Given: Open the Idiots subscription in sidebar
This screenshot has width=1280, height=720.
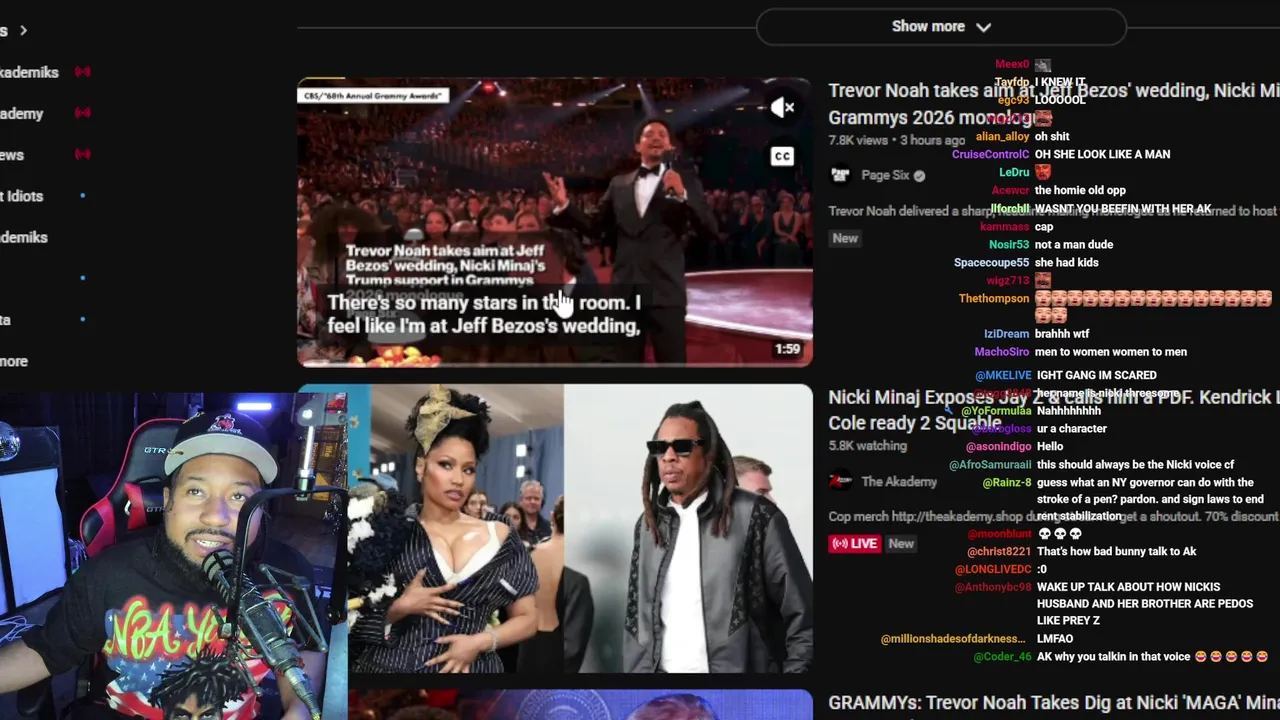Looking at the screenshot, I should 21,196.
